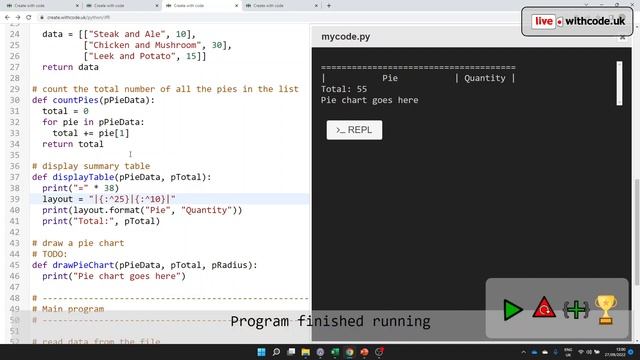This screenshot has height=360, width=640.
Task: Expand the system tray hidden icons chevron
Action: click(x=524, y=352)
